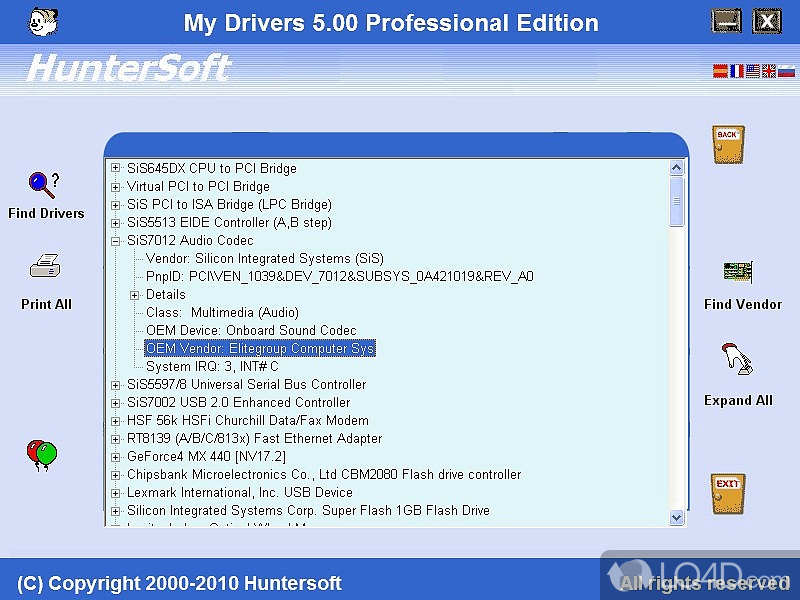Click the Find Drivers label
Image resolution: width=800 pixels, height=600 pixels.
46,213
